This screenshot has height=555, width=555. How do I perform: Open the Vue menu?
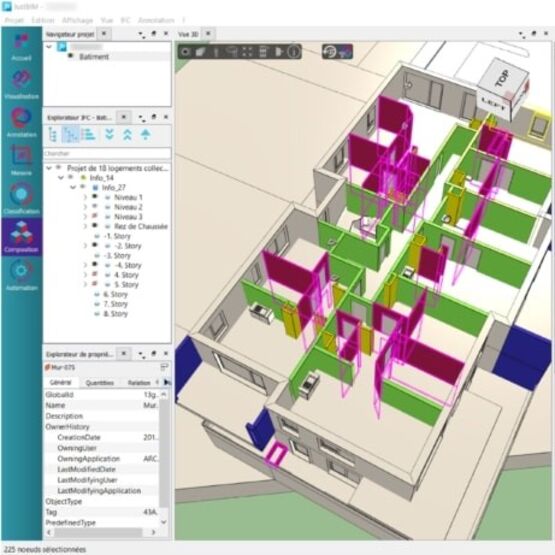point(107,20)
